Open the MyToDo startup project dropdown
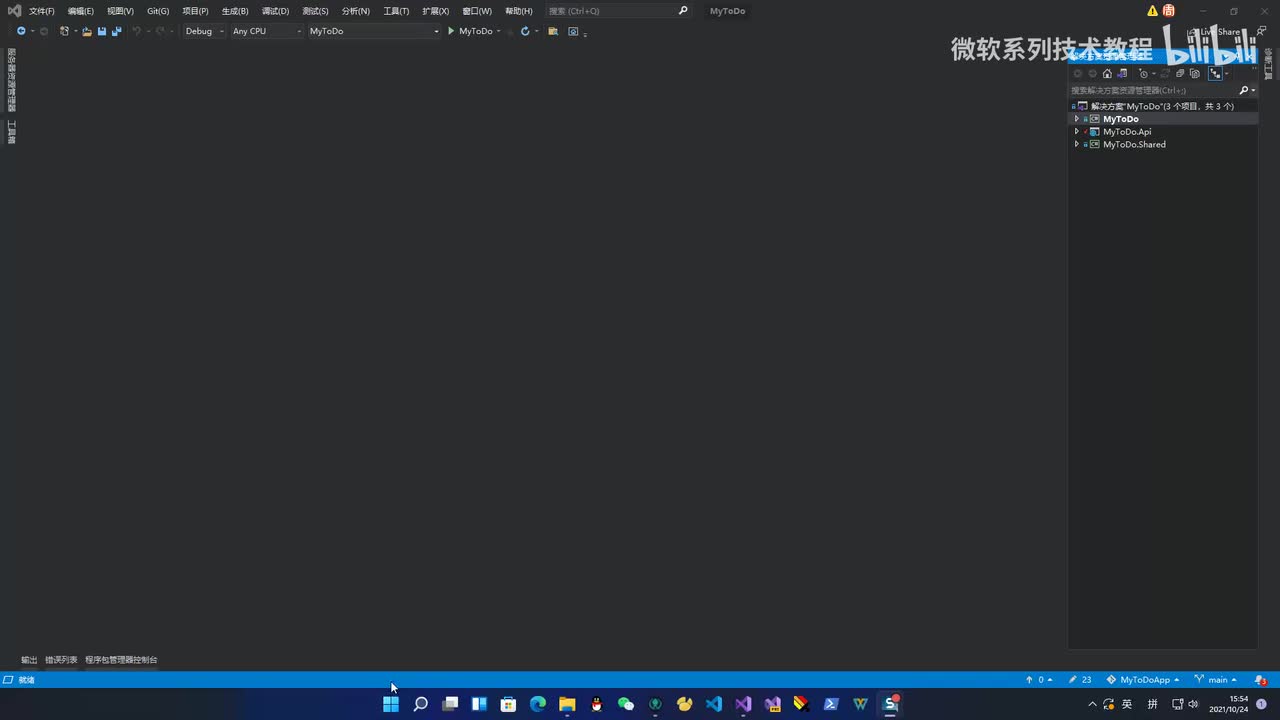The image size is (1280, 720). pos(373,31)
